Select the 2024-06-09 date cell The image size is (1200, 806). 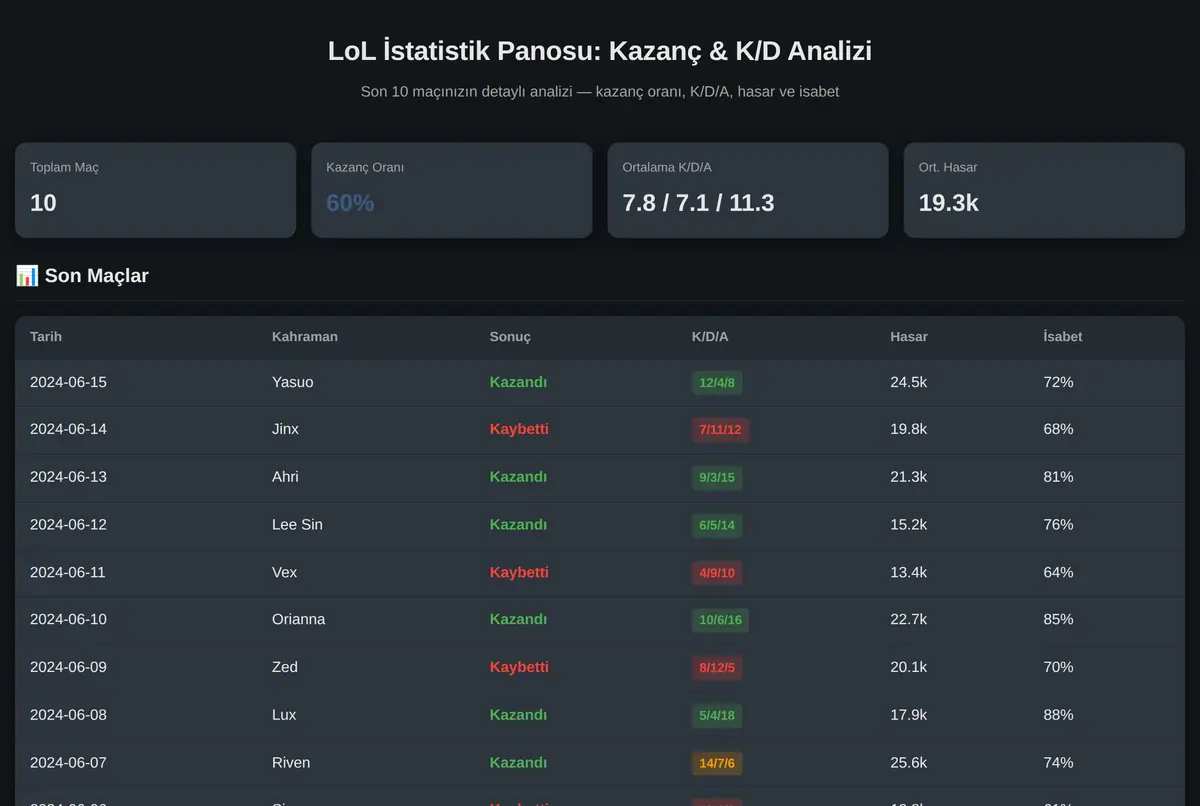coord(68,667)
